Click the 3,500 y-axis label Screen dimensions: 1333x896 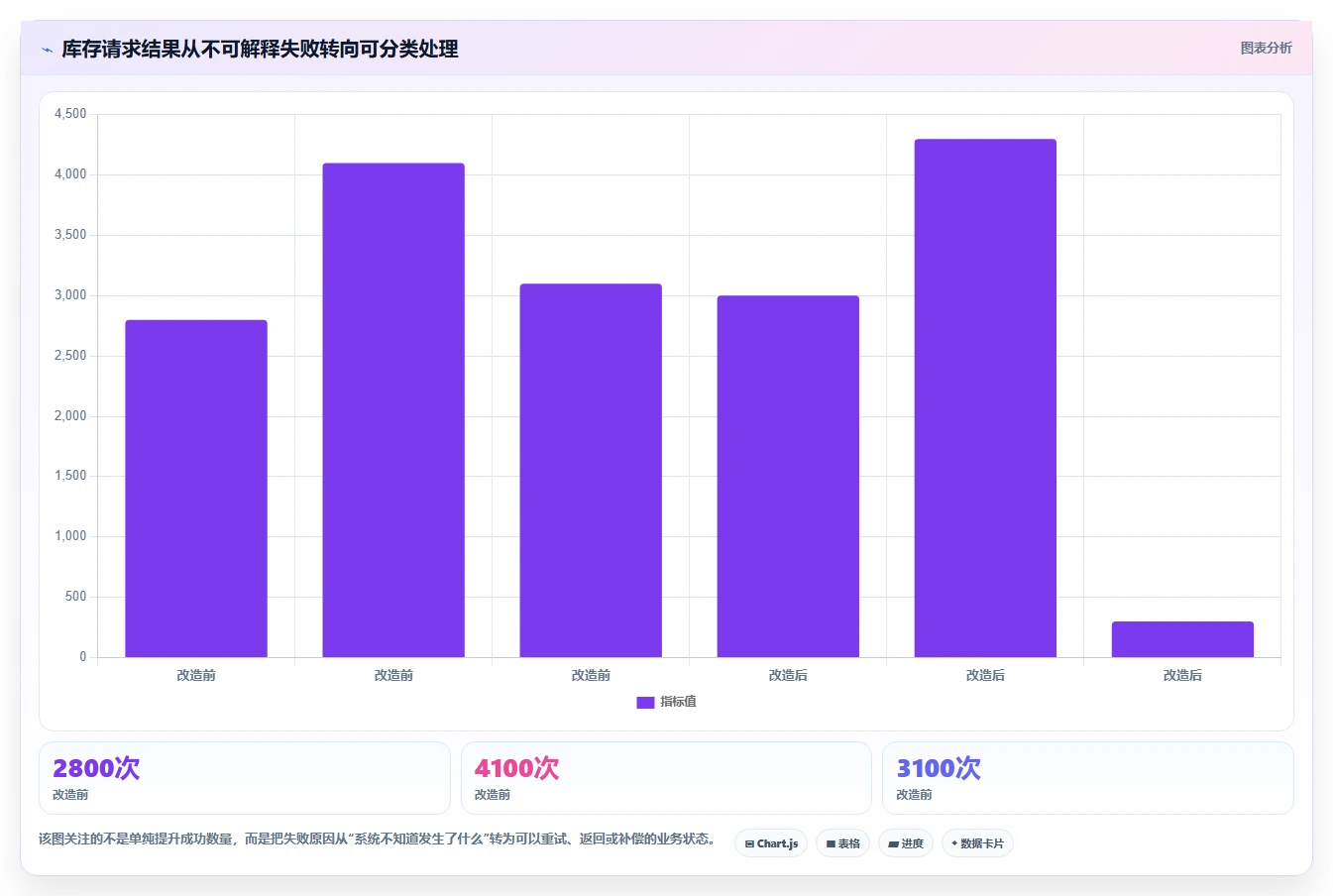70,235
